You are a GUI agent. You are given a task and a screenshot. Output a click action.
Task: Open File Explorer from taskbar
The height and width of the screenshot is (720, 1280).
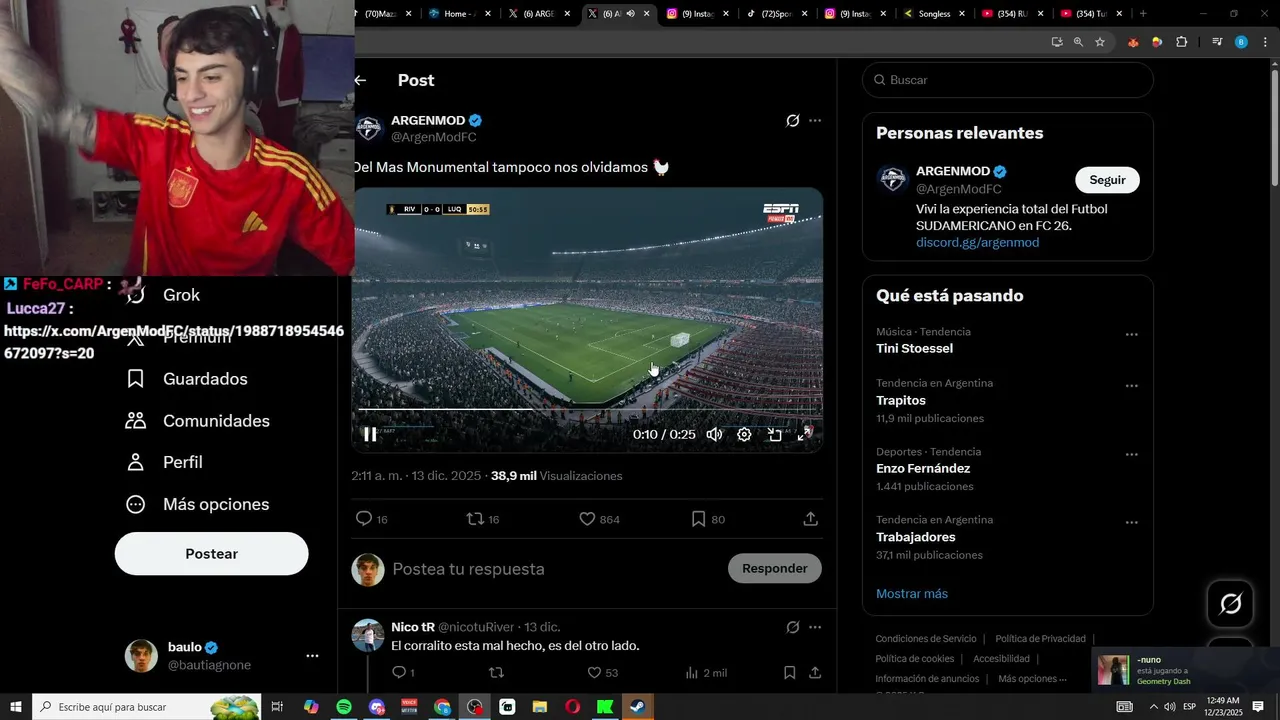tap(540, 707)
